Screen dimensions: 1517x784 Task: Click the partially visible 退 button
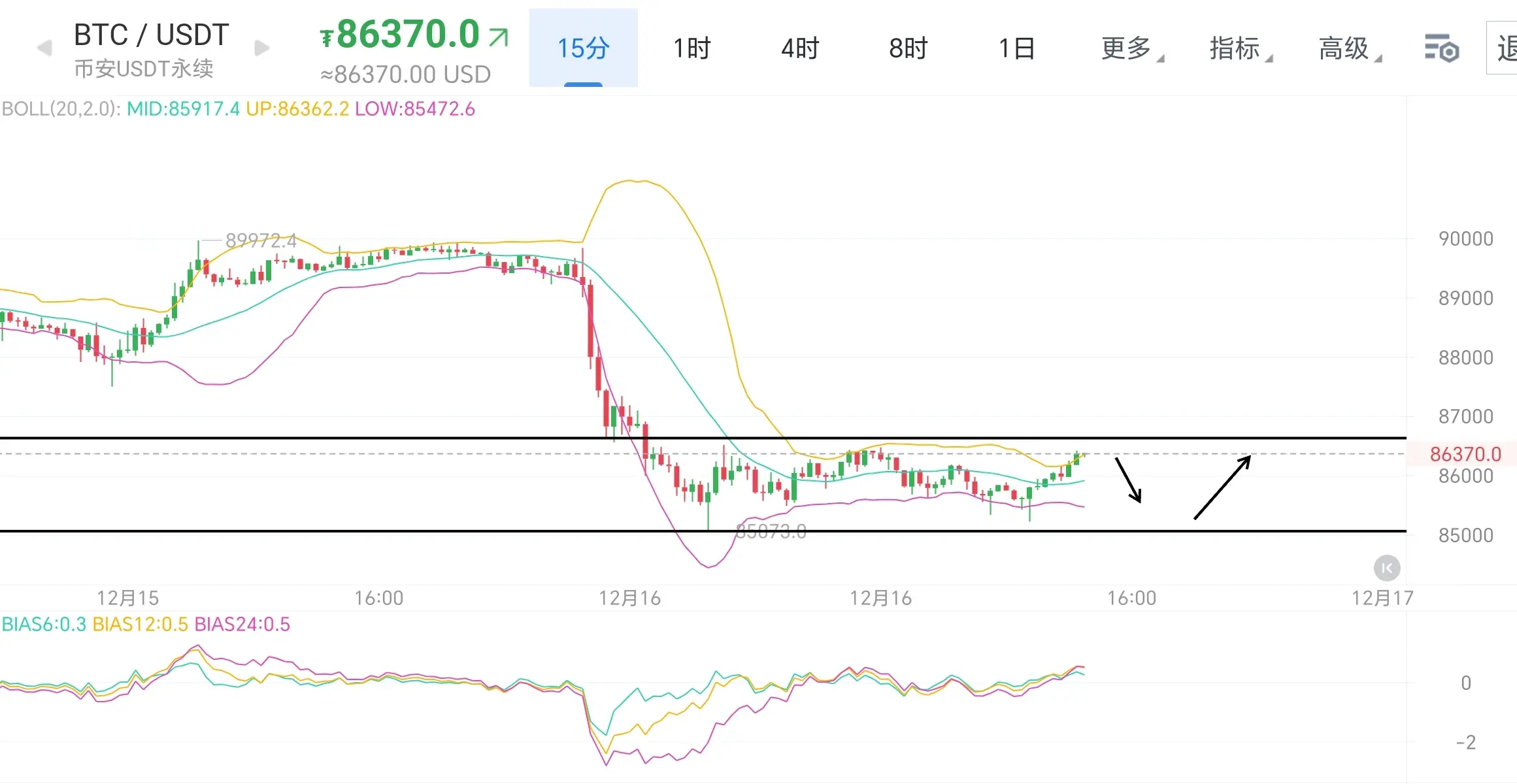coord(1505,48)
